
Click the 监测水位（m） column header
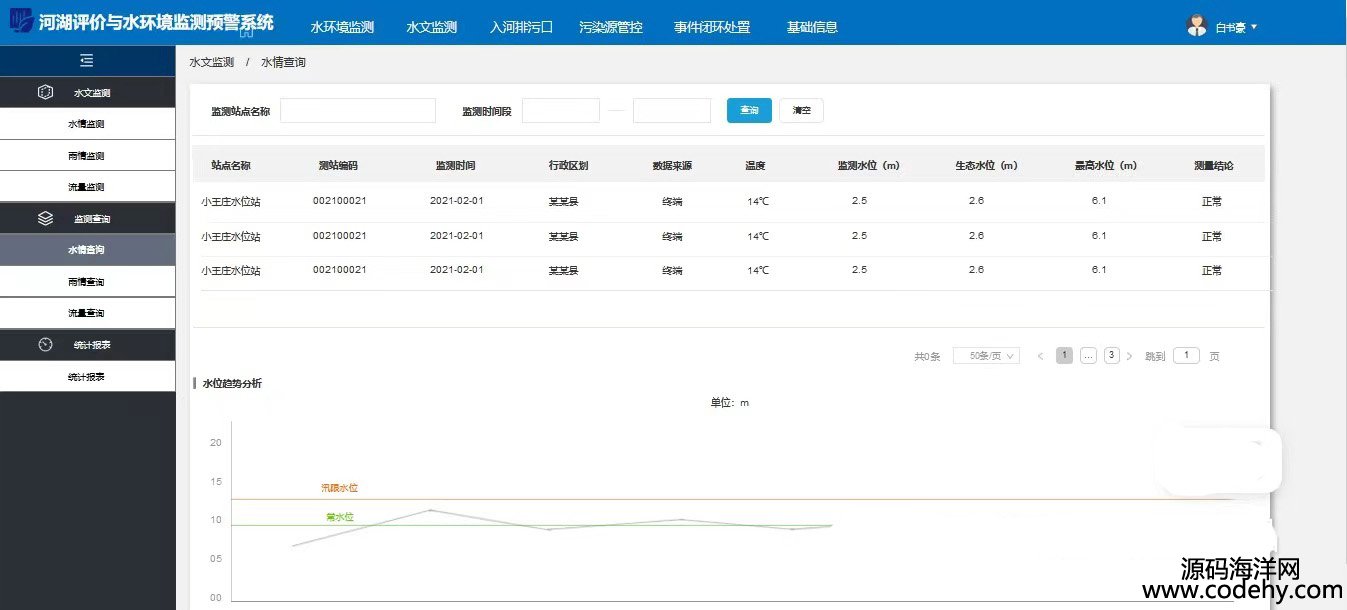869,165
